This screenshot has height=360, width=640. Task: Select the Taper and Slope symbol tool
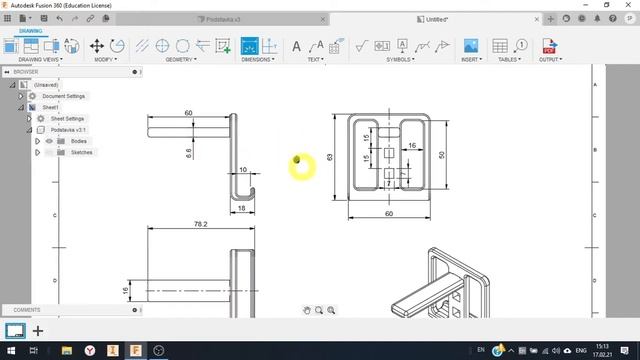tap(442, 46)
